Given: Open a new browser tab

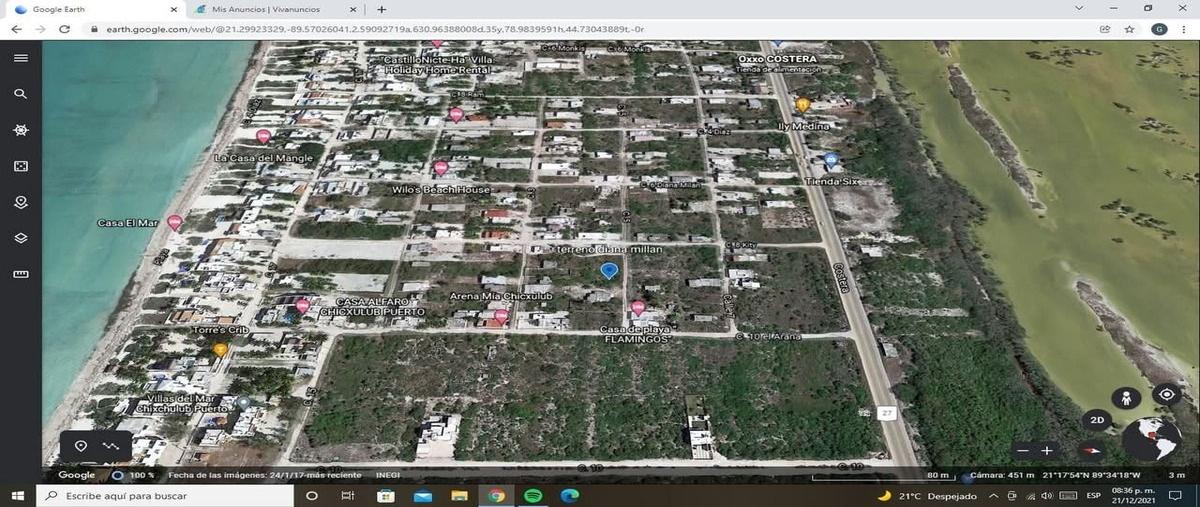Looking at the screenshot, I should point(381,9).
